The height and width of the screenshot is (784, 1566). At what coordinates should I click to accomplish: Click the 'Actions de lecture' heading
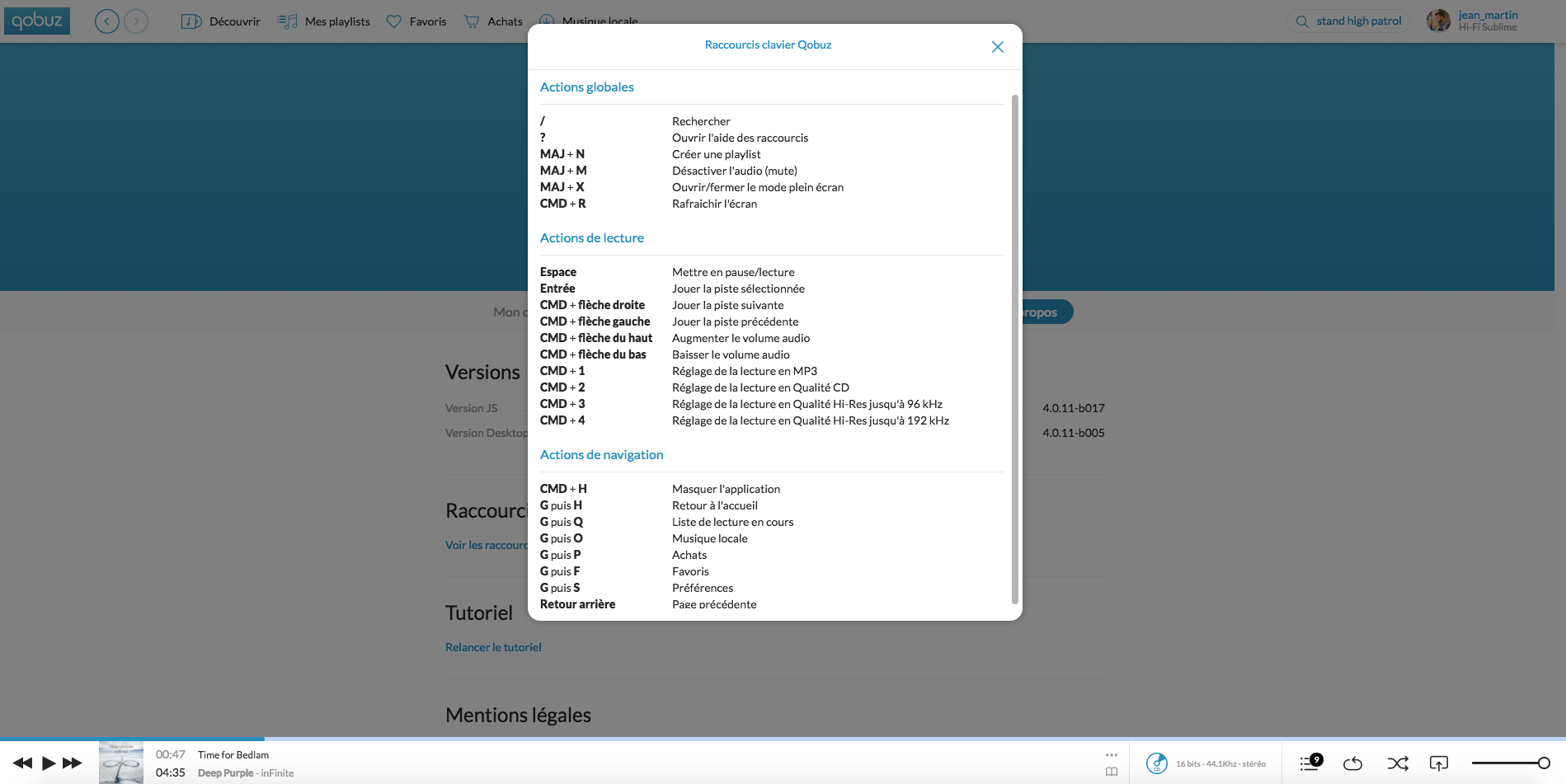point(592,238)
